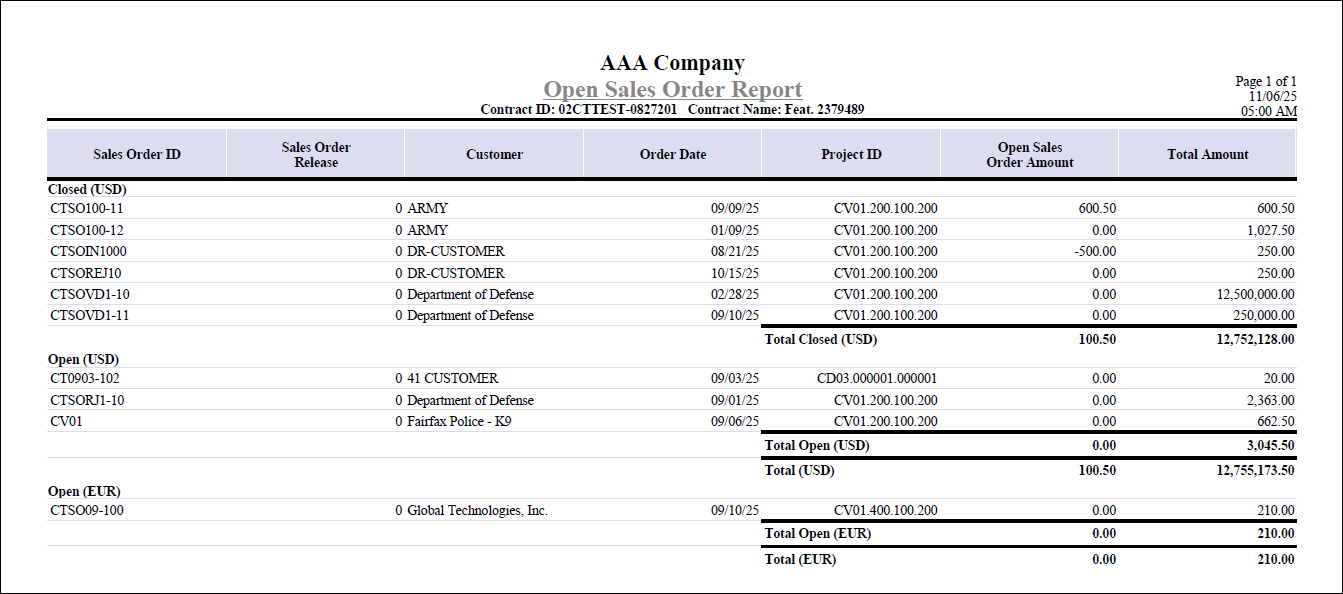This screenshot has width=1343, height=594.
Task: Select the Sales Order Release column header
Action: [x=316, y=155]
